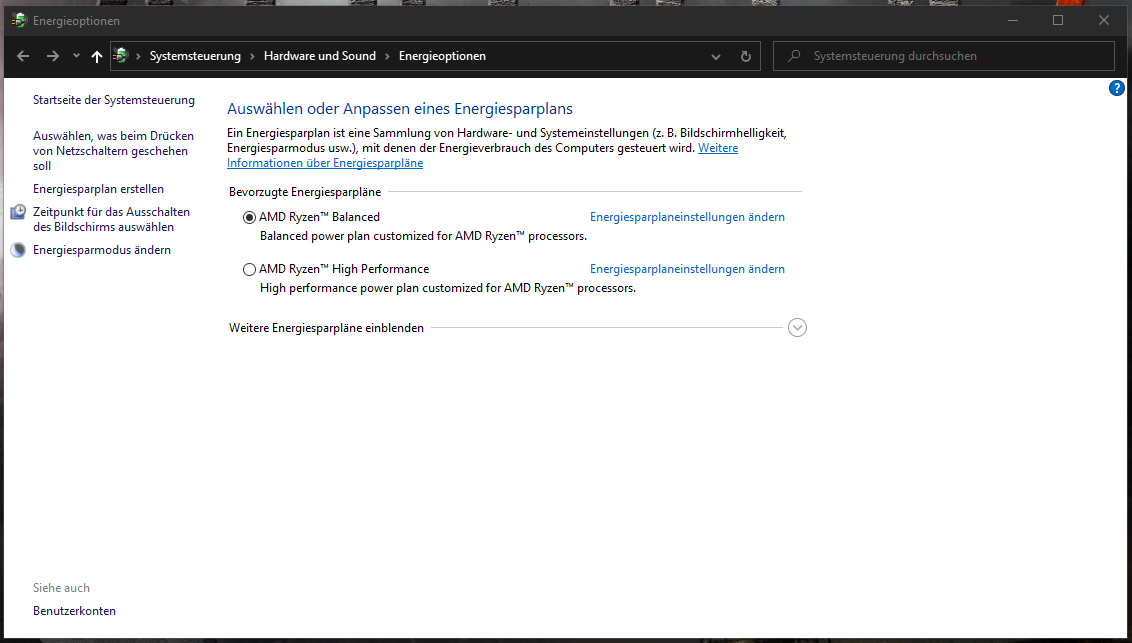Click the heading Auswählen oder Anpassen eines Energiesparplans

point(400,109)
